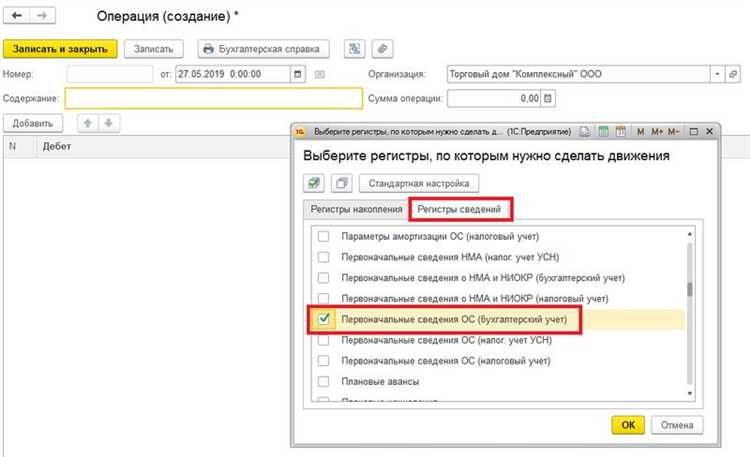Click the yellow Записать и закрыть button
The width and height of the screenshot is (750, 457).
click(60, 49)
